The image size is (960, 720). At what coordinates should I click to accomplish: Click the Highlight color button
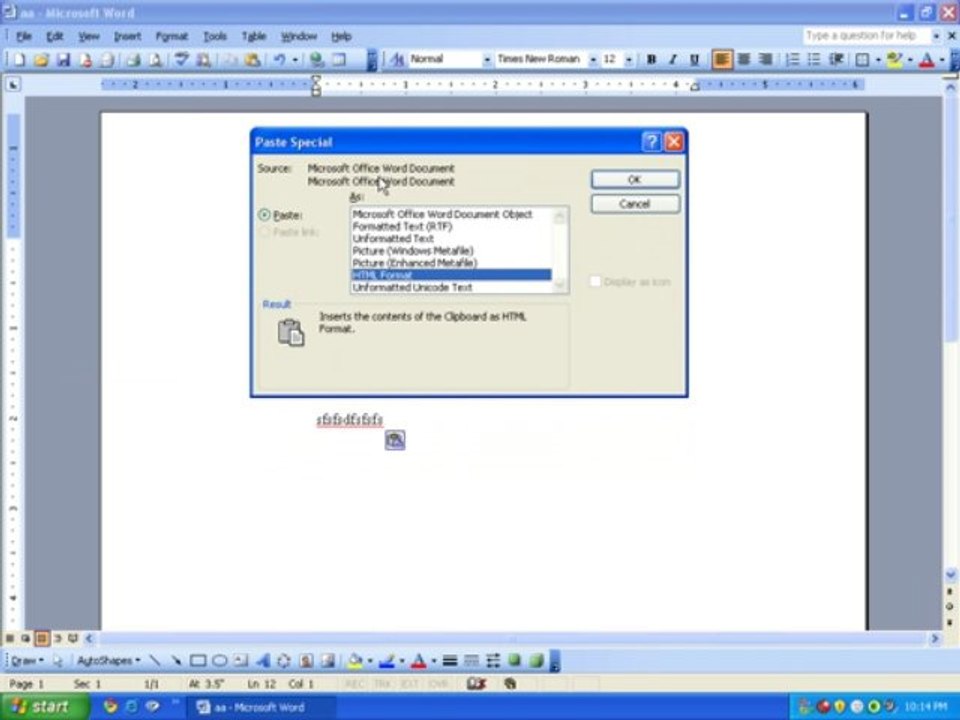[894, 59]
